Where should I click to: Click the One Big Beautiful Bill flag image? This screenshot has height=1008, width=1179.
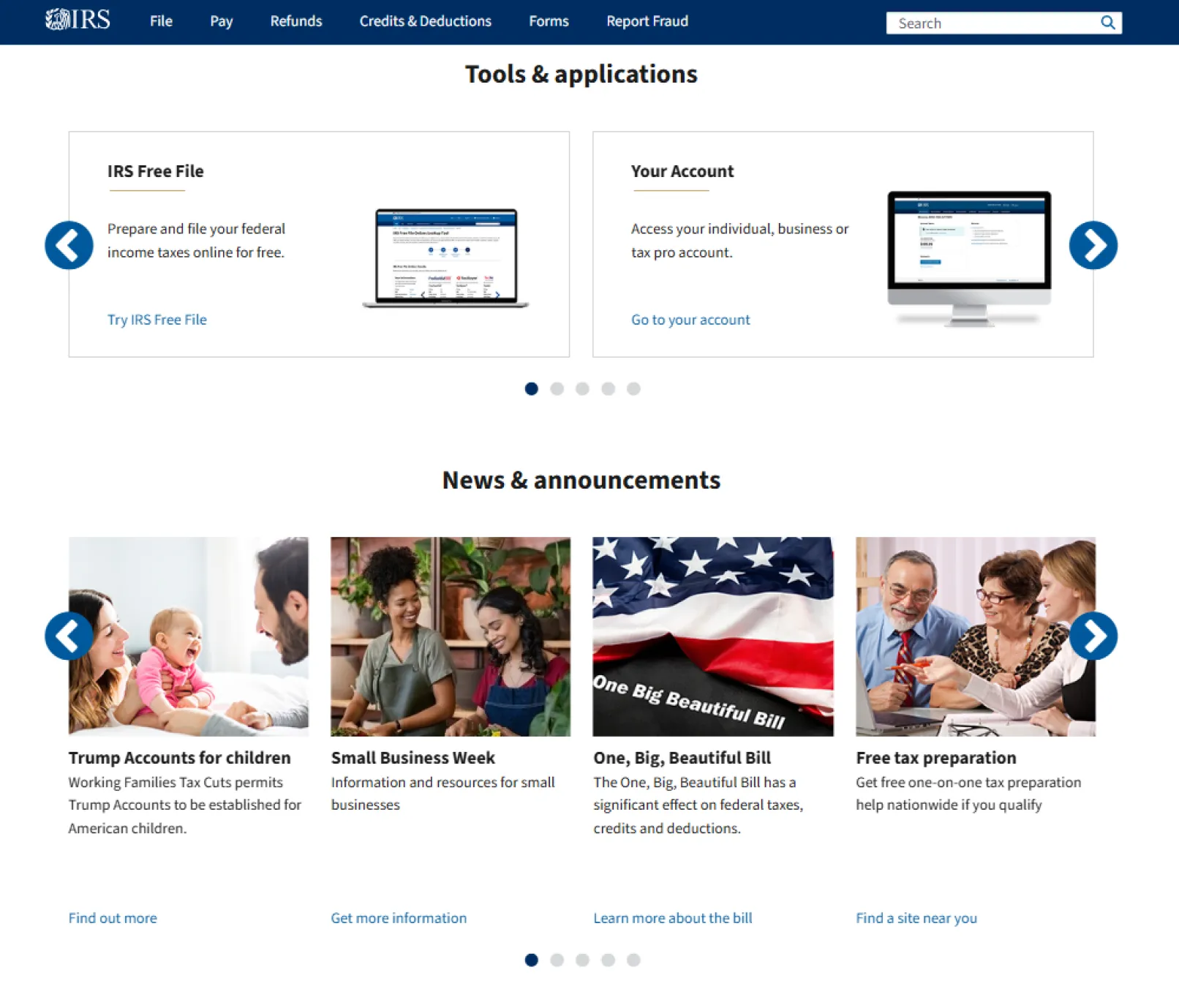click(x=713, y=636)
